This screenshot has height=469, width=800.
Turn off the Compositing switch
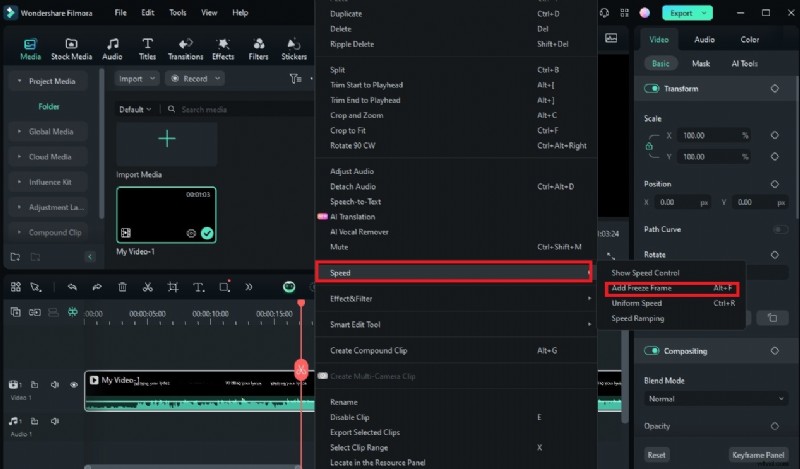(x=652, y=351)
